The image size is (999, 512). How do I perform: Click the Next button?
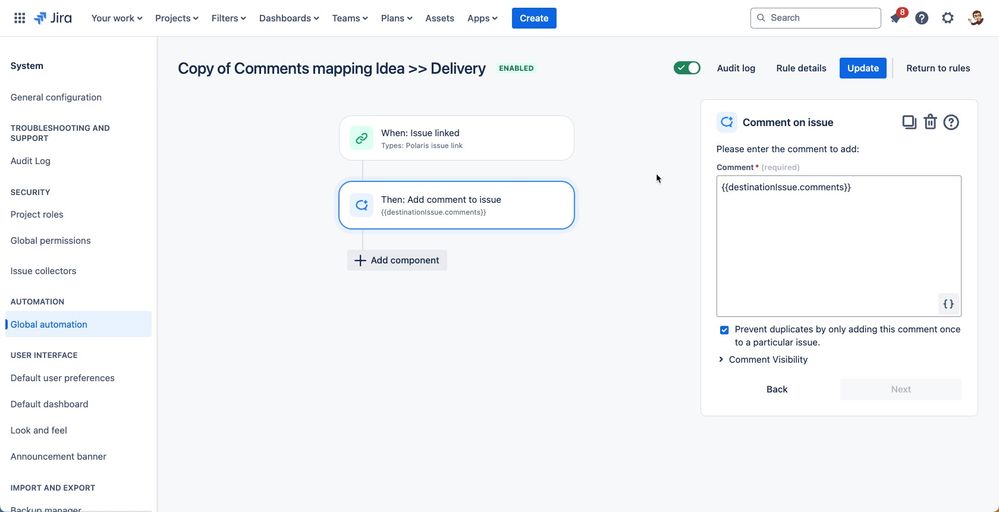coord(901,389)
